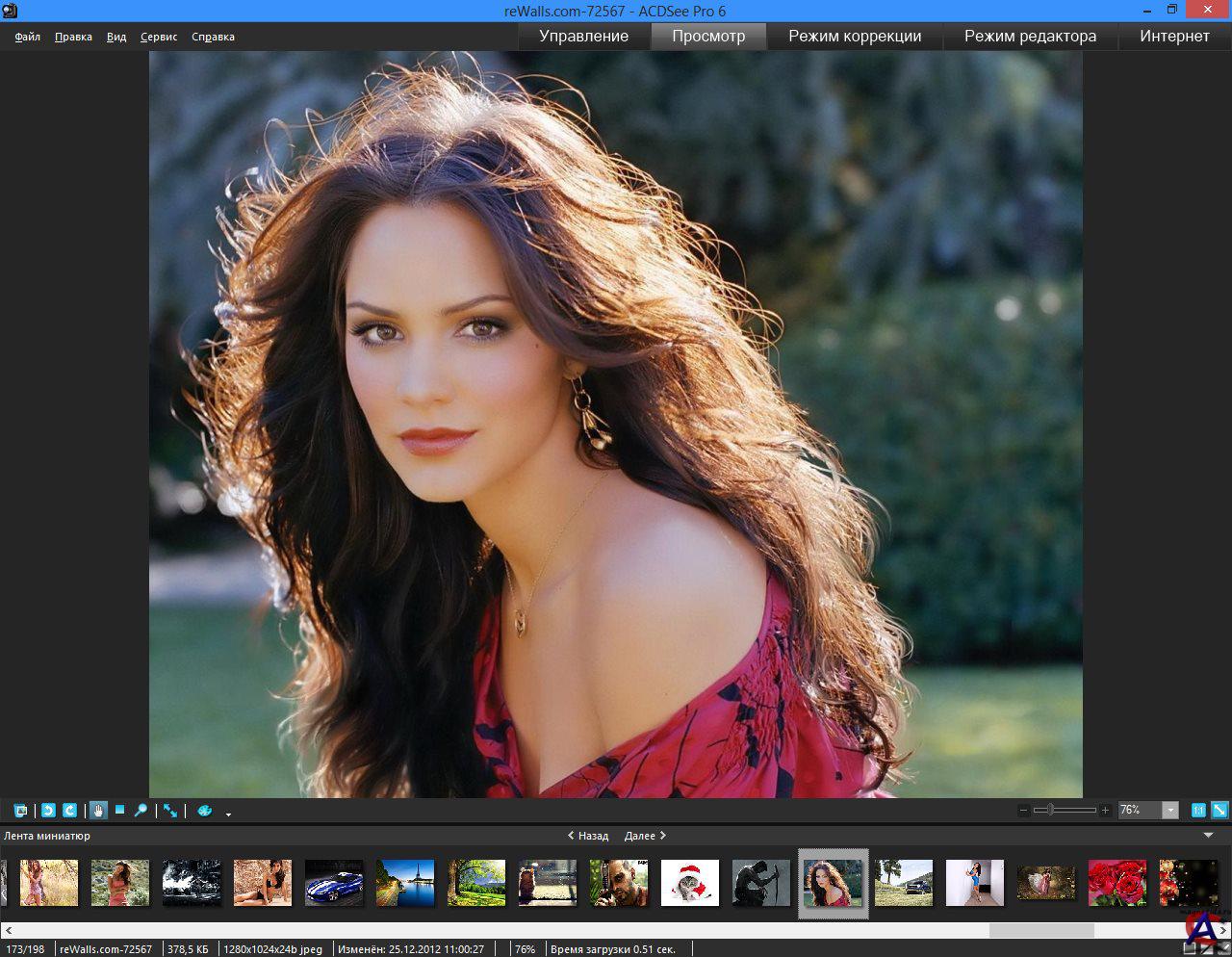Screen dimensions: 1232x957
Task: Open the external editor palette icon
Action: (204, 811)
